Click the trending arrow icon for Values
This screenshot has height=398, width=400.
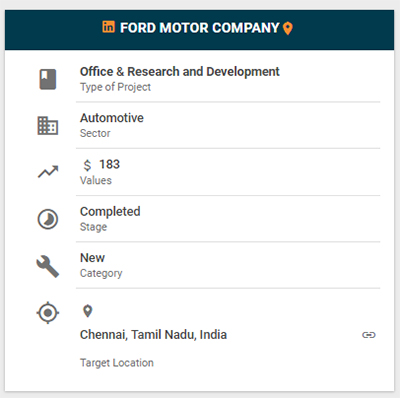(x=48, y=172)
